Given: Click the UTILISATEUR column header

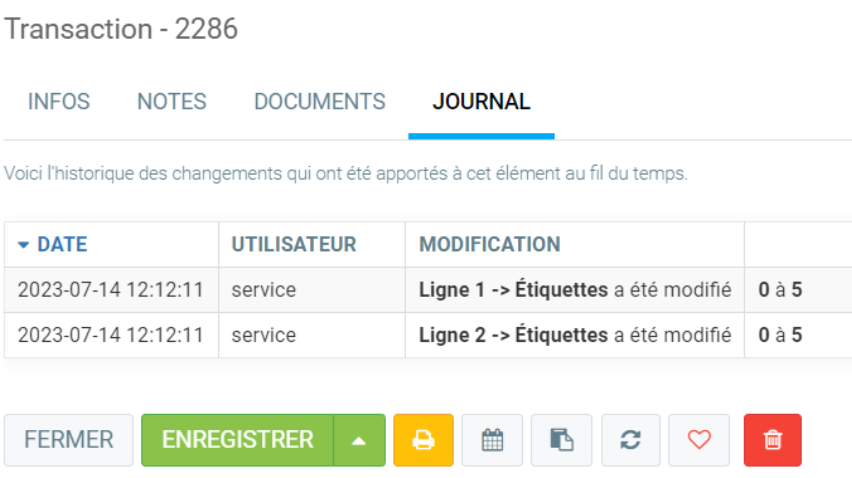Looking at the screenshot, I should tap(294, 244).
